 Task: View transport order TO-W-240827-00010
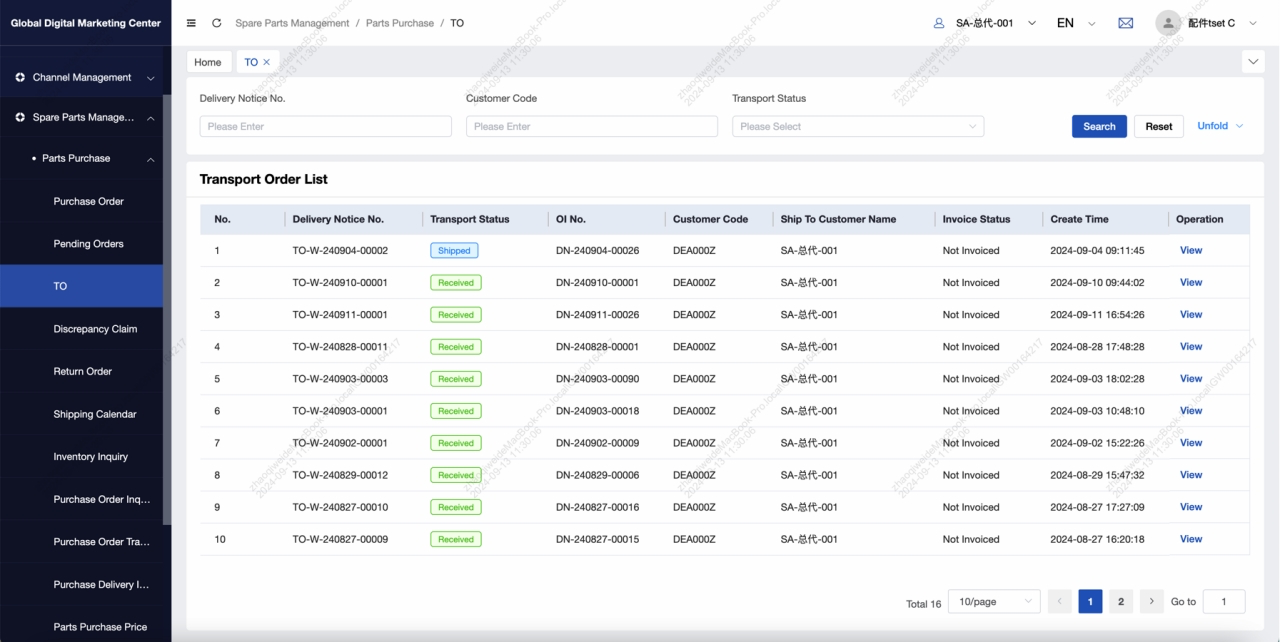(1191, 506)
